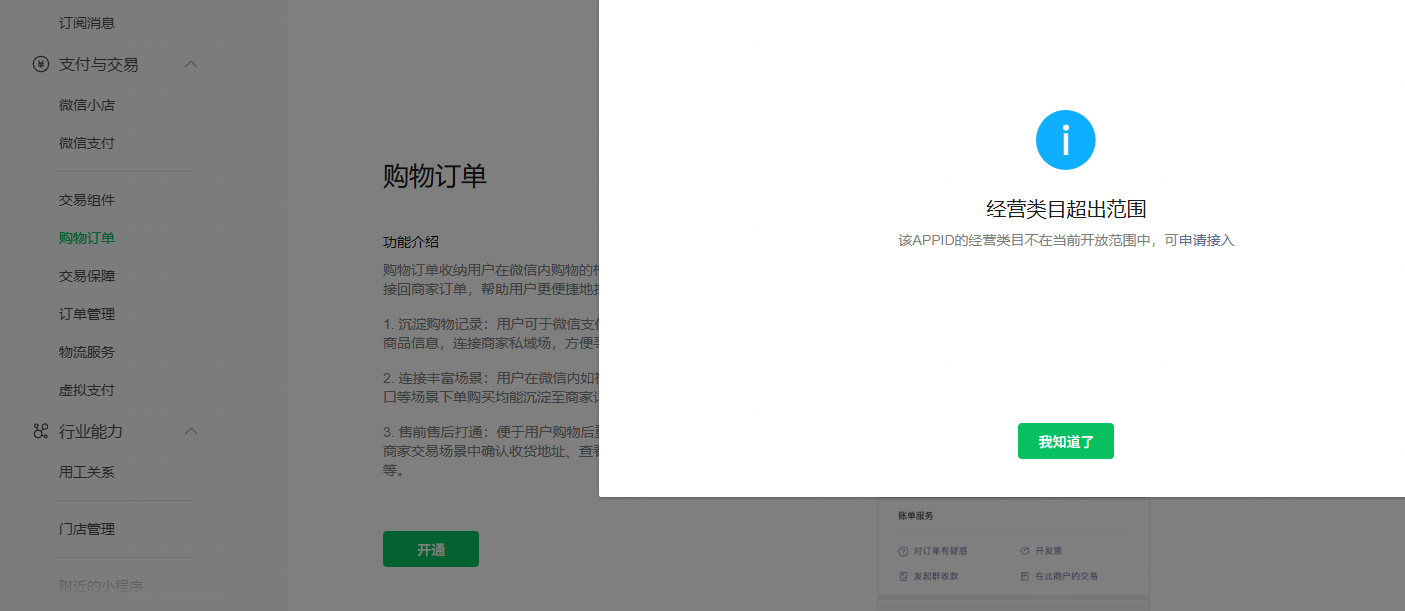This screenshot has width=1405, height=611.
Task: Click the 发起群收款 icon
Action: click(903, 576)
